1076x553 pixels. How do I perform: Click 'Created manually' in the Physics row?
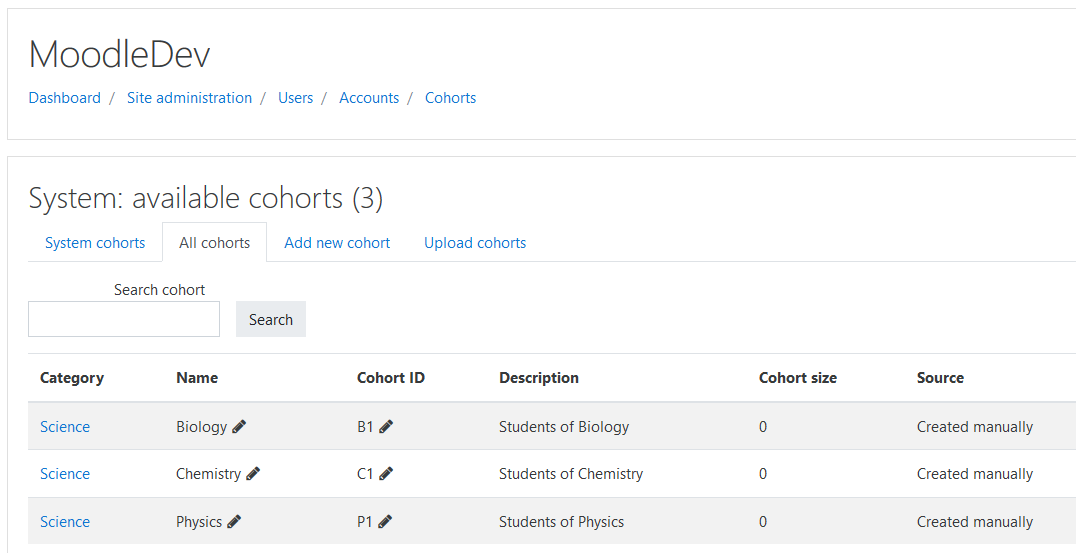pos(974,522)
